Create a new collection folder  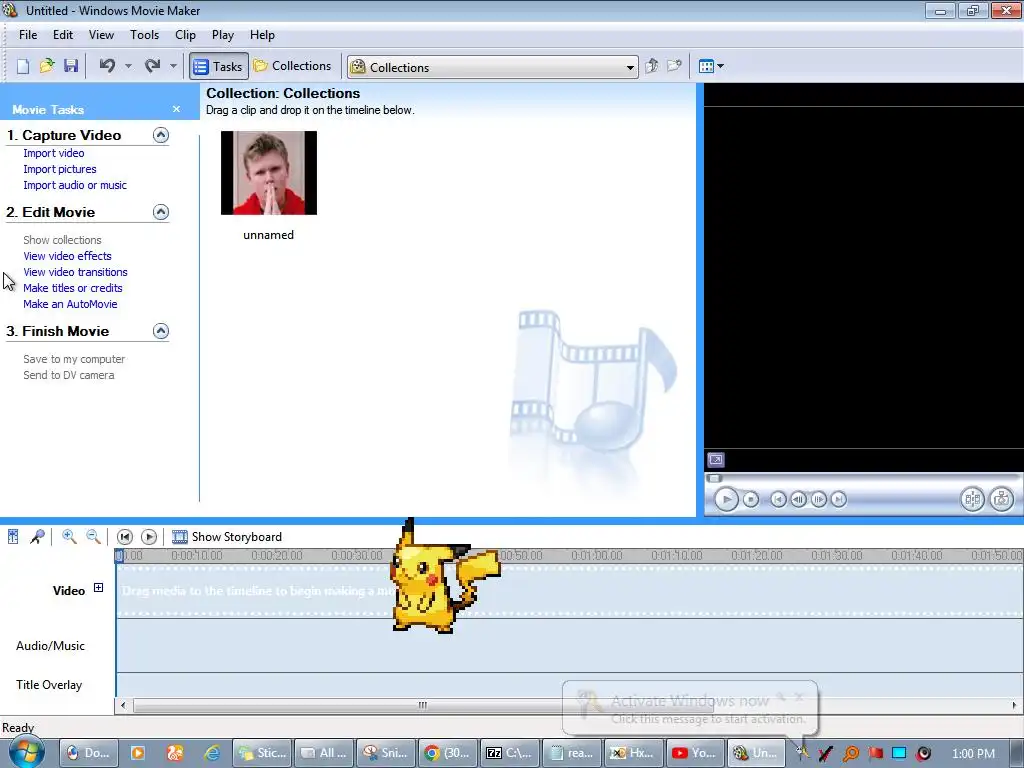tap(674, 66)
